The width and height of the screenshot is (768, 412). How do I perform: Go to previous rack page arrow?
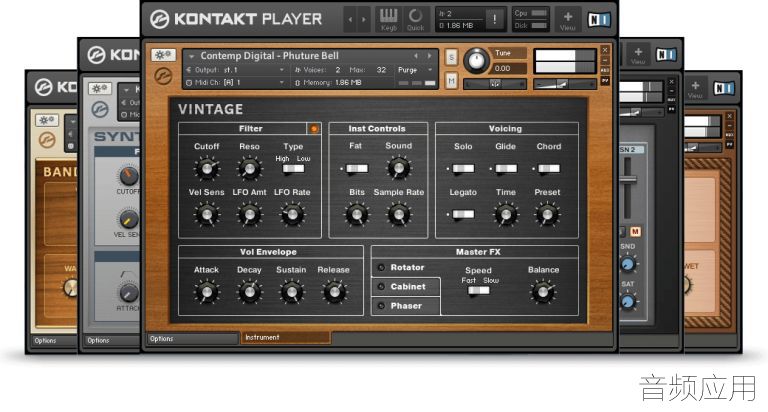click(x=350, y=20)
